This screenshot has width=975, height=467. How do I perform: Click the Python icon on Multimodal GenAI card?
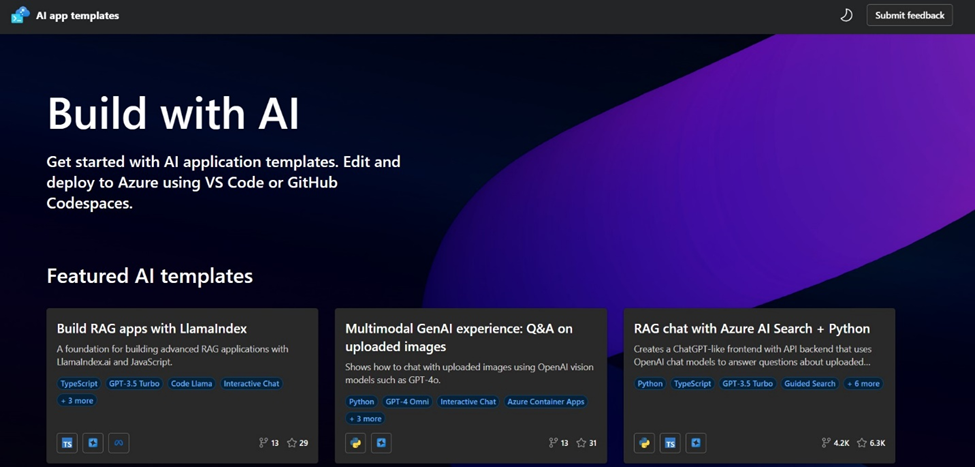[356, 443]
